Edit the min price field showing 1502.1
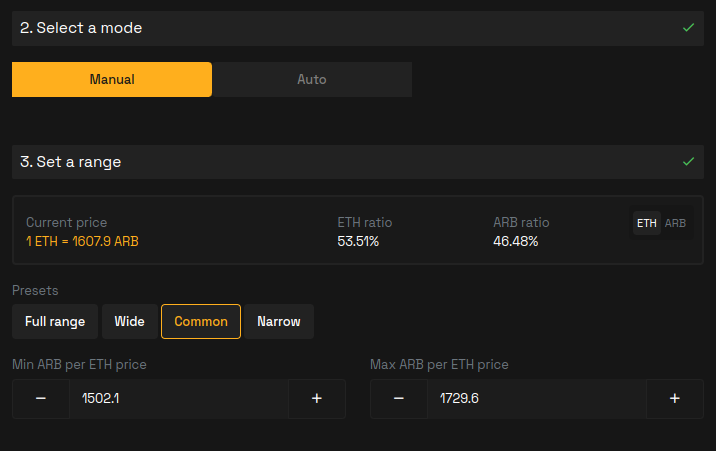 click(179, 399)
